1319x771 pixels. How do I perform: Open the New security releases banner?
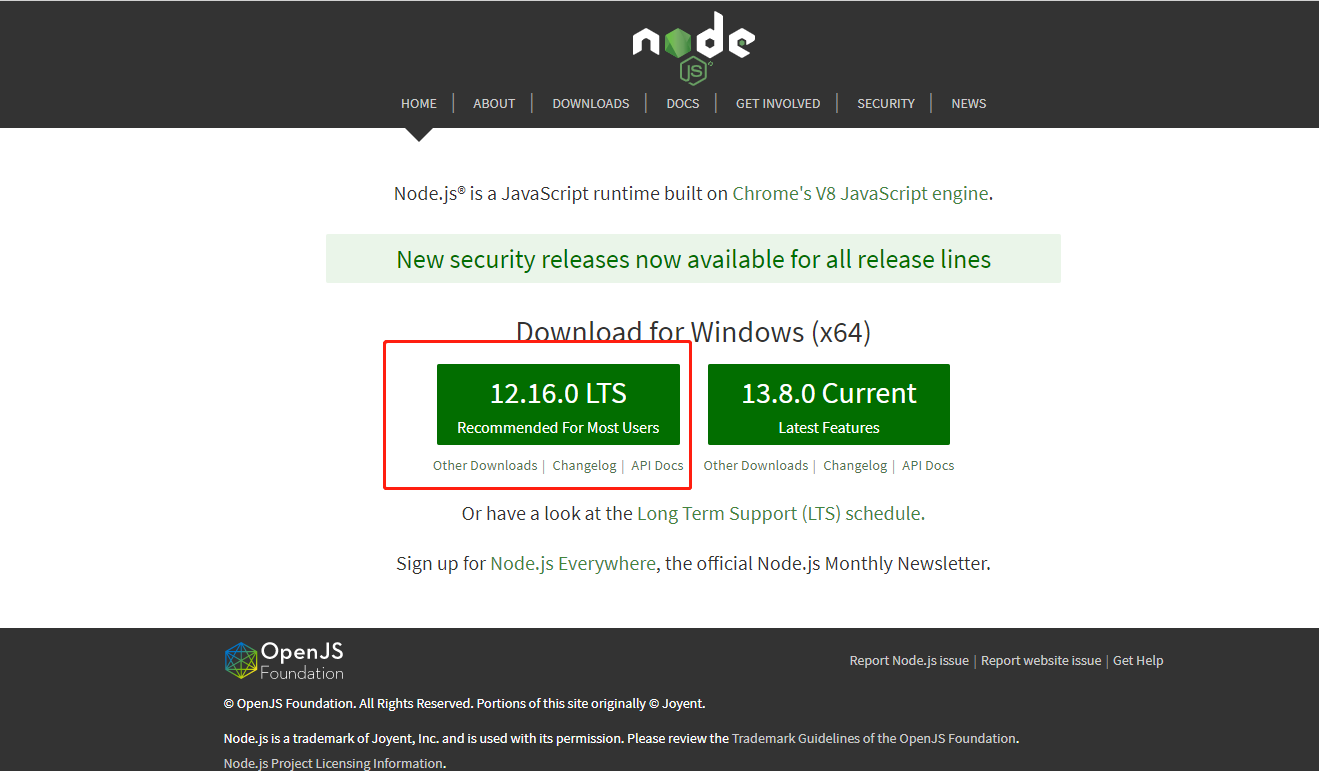[x=693, y=259]
